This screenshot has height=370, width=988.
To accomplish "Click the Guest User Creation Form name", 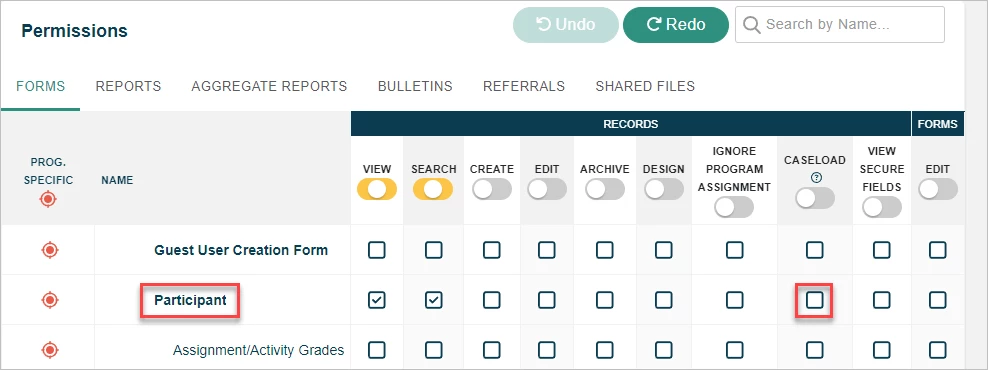I will [x=241, y=250].
